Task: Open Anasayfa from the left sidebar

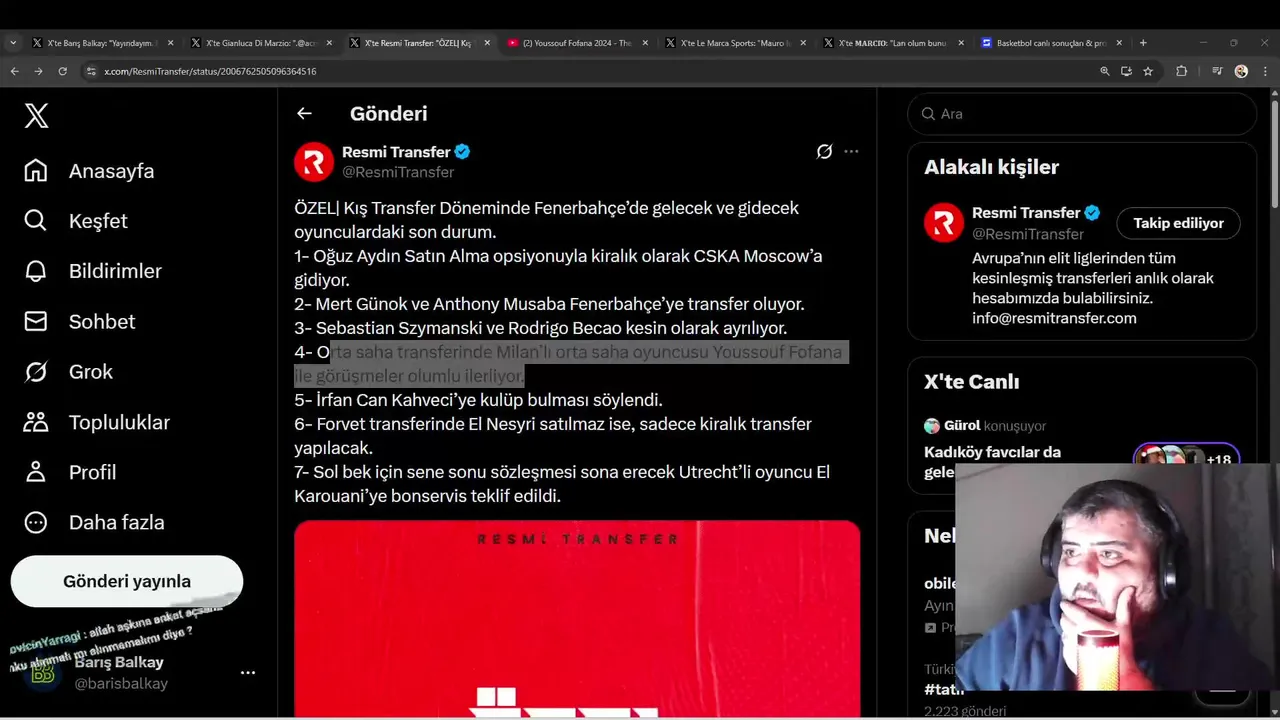Action: pos(89,171)
